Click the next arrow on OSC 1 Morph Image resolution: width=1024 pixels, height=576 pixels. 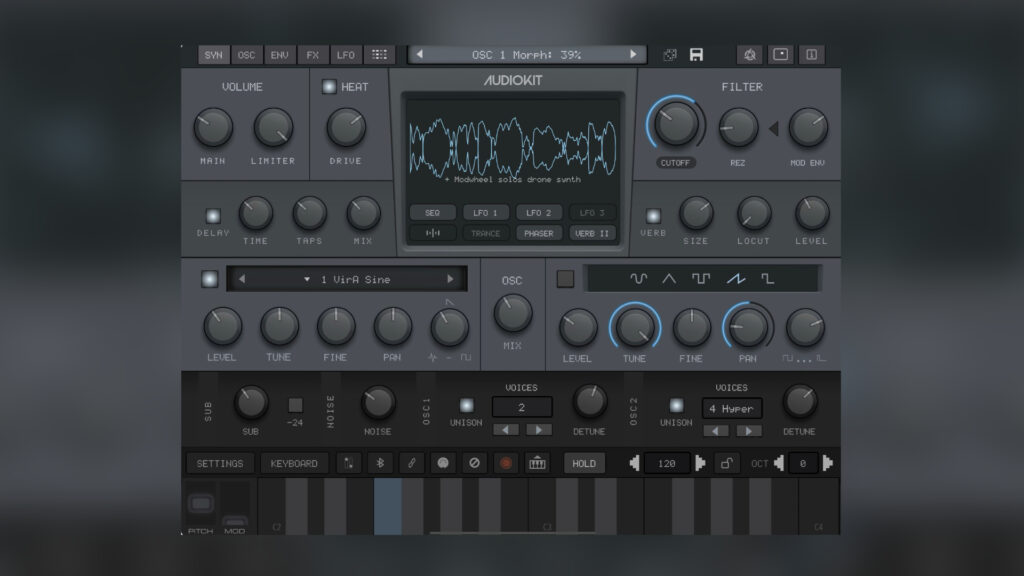point(631,54)
